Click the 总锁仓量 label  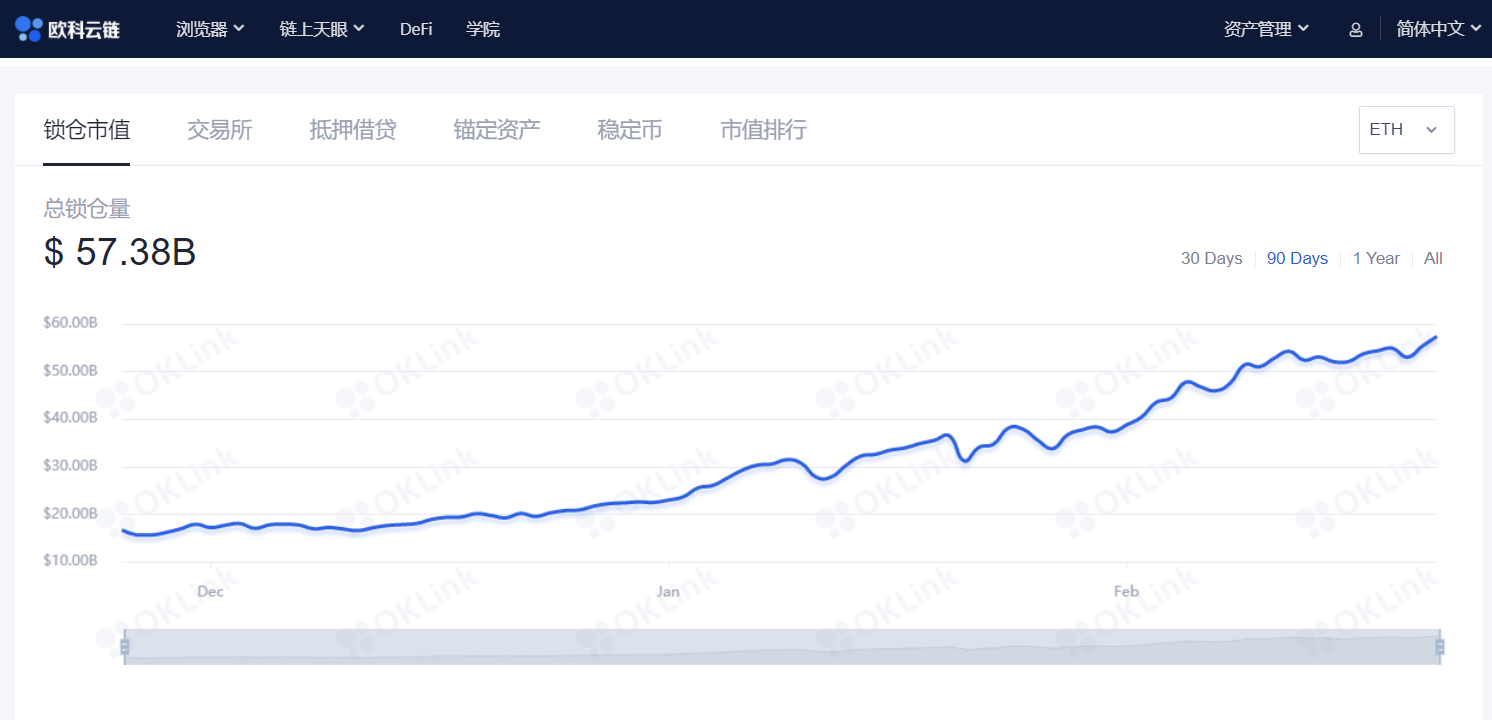pyautogui.click(x=87, y=209)
